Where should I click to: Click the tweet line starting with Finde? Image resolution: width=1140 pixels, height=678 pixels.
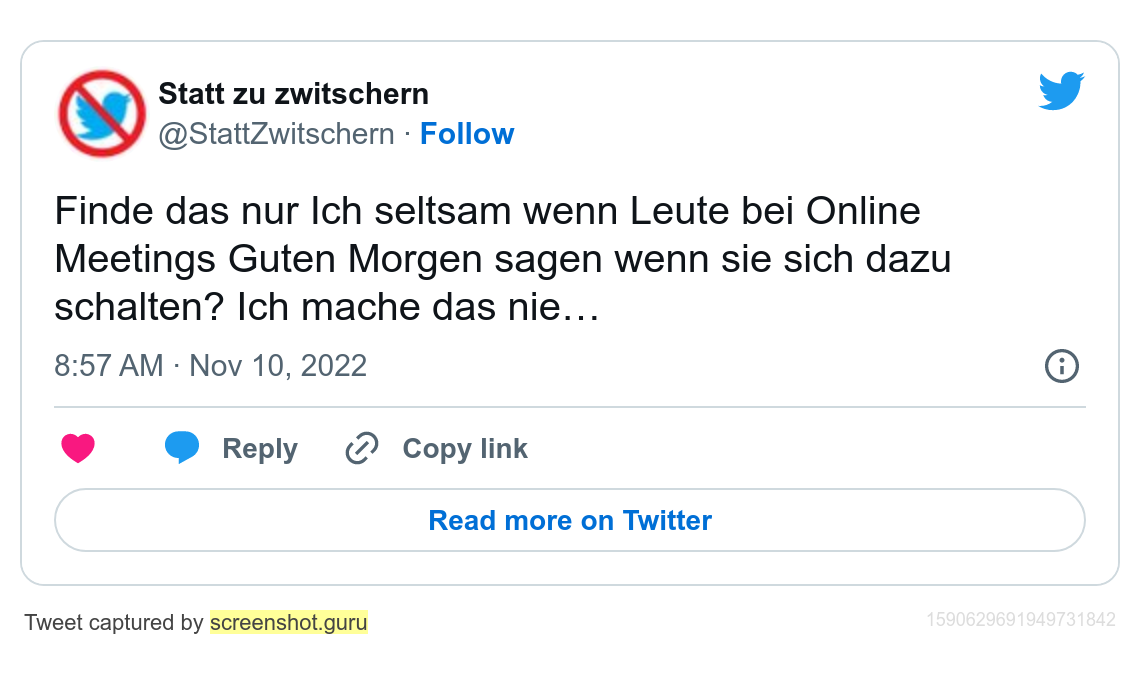pyautogui.click(x=487, y=212)
